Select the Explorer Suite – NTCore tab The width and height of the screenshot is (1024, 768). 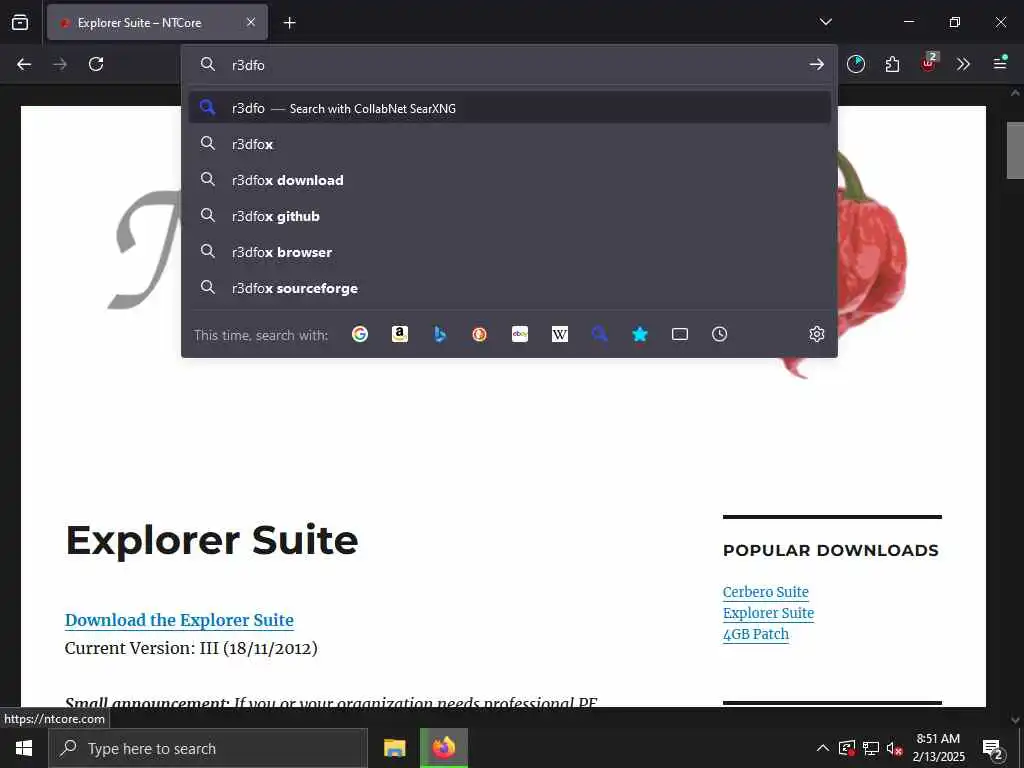point(157,22)
